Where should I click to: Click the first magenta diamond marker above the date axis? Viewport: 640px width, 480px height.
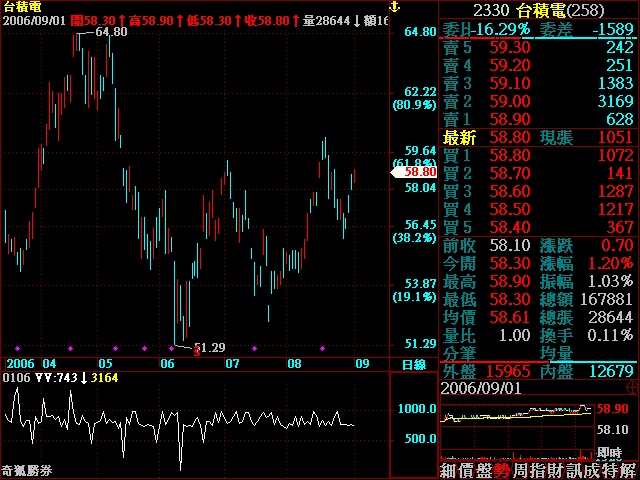coord(17,348)
